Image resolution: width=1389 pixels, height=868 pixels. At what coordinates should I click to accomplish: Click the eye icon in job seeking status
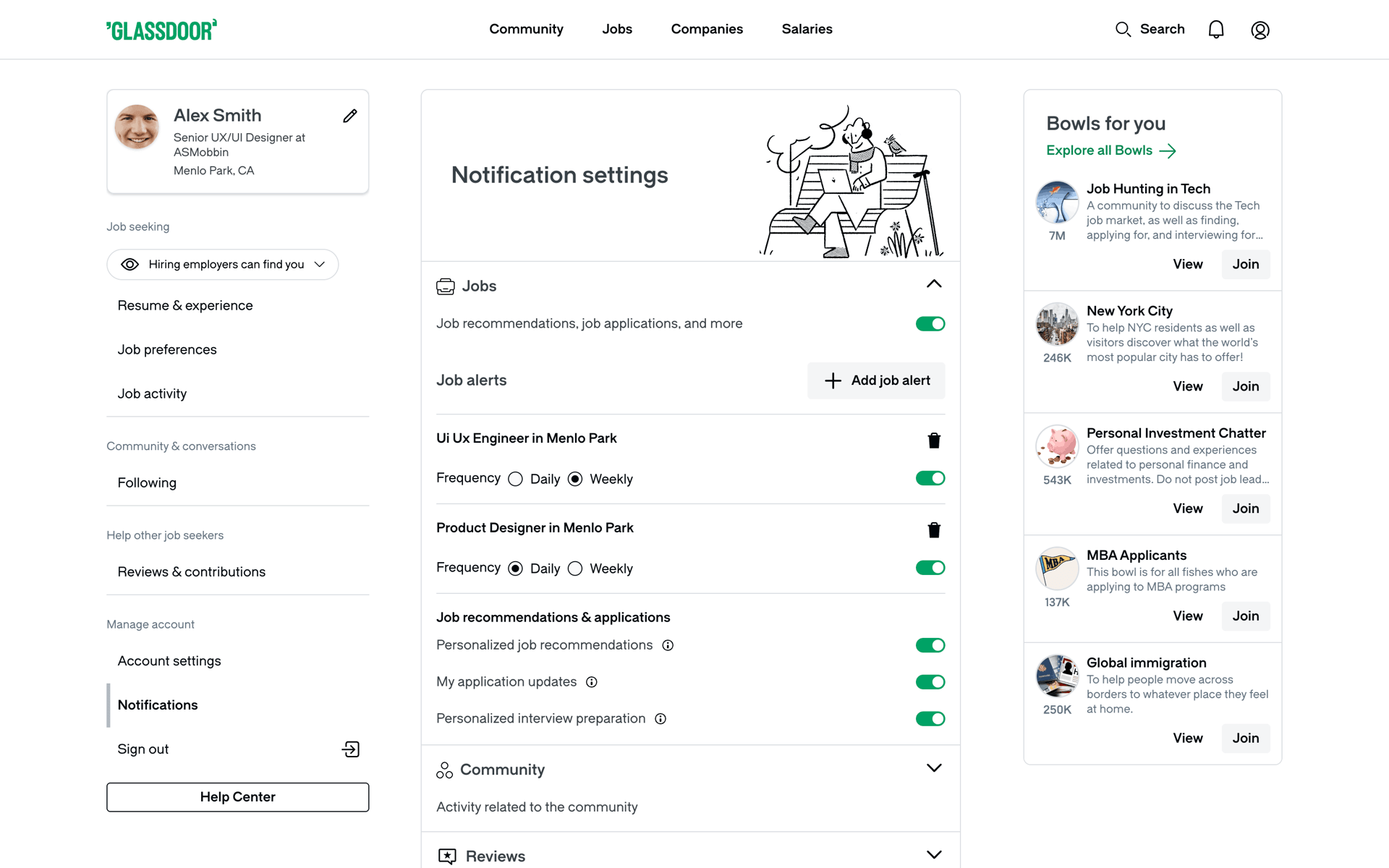[129, 265]
